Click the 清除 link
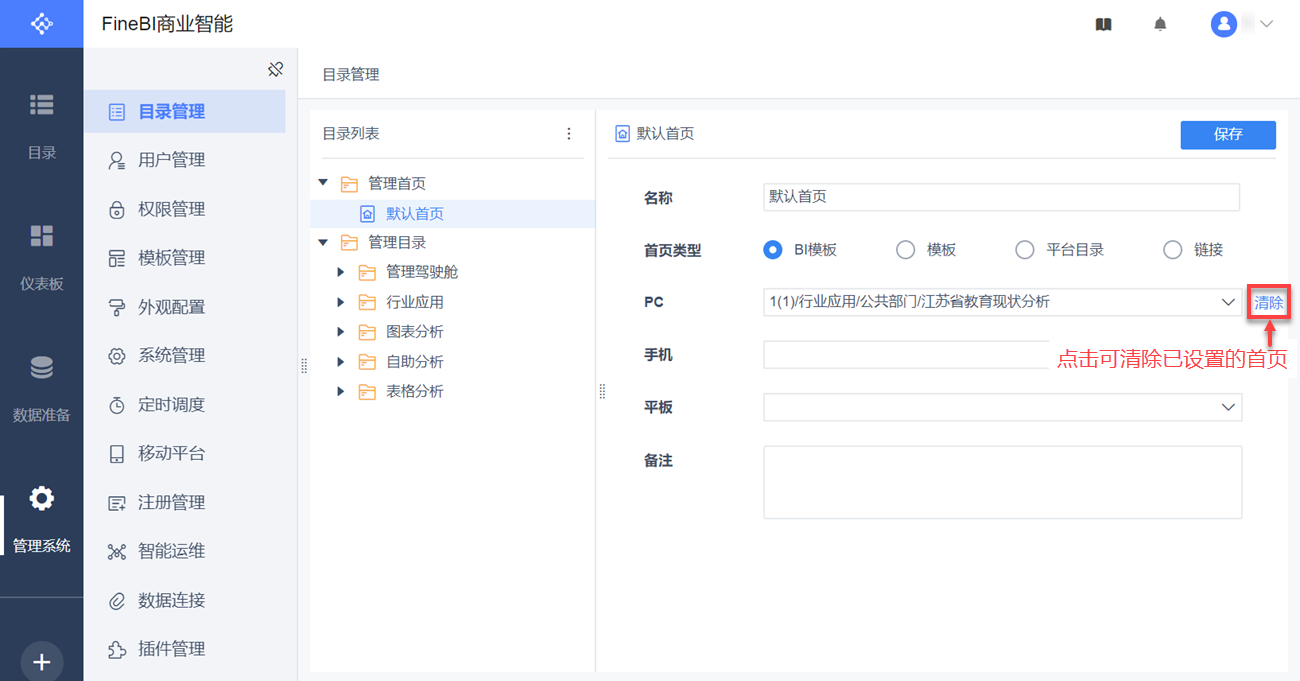This screenshot has width=1300, height=681. click(1269, 302)
